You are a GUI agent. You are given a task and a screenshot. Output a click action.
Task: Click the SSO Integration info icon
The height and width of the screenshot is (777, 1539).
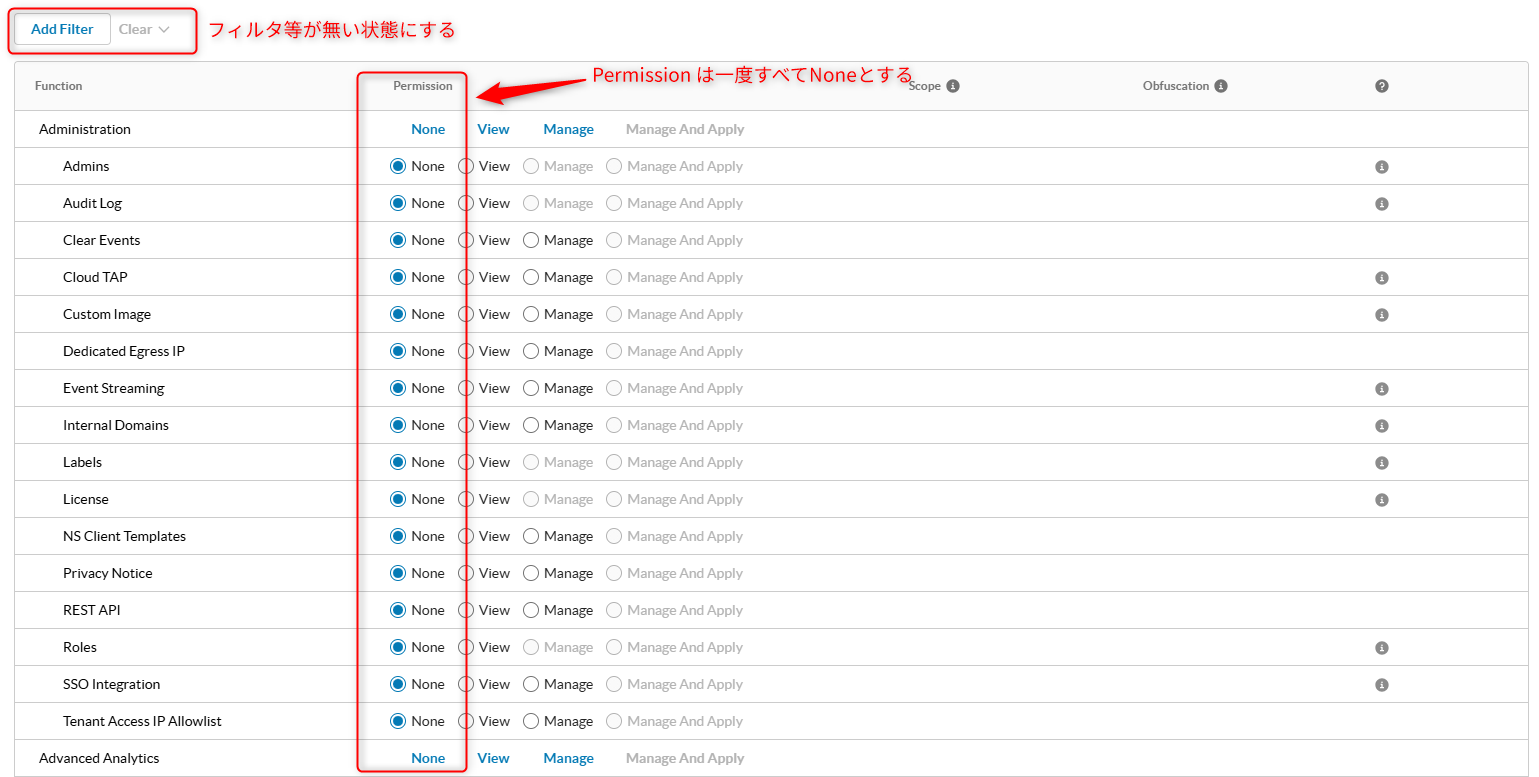point(1382,684)
